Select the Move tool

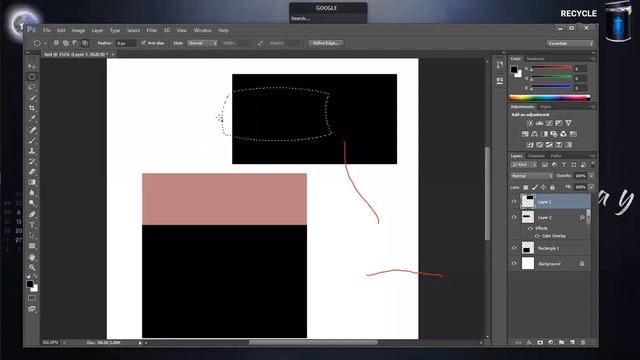click(32, 66)
